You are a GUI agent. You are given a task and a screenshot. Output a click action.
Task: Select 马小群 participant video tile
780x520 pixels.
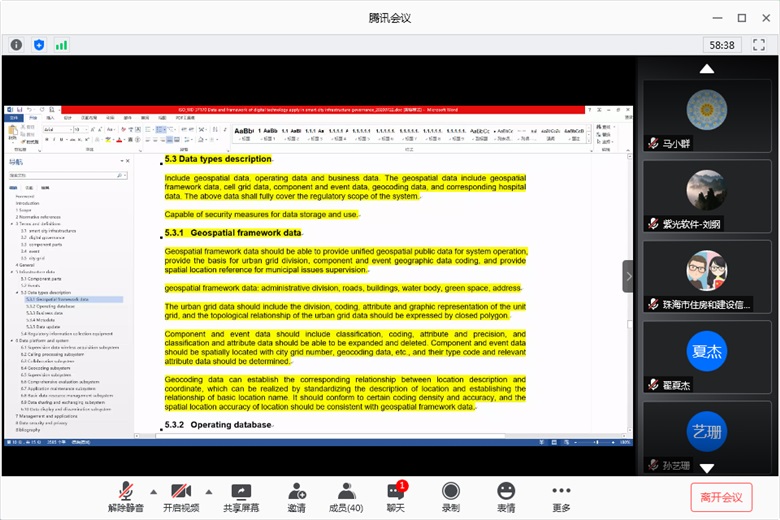click(x=706, y=115)
